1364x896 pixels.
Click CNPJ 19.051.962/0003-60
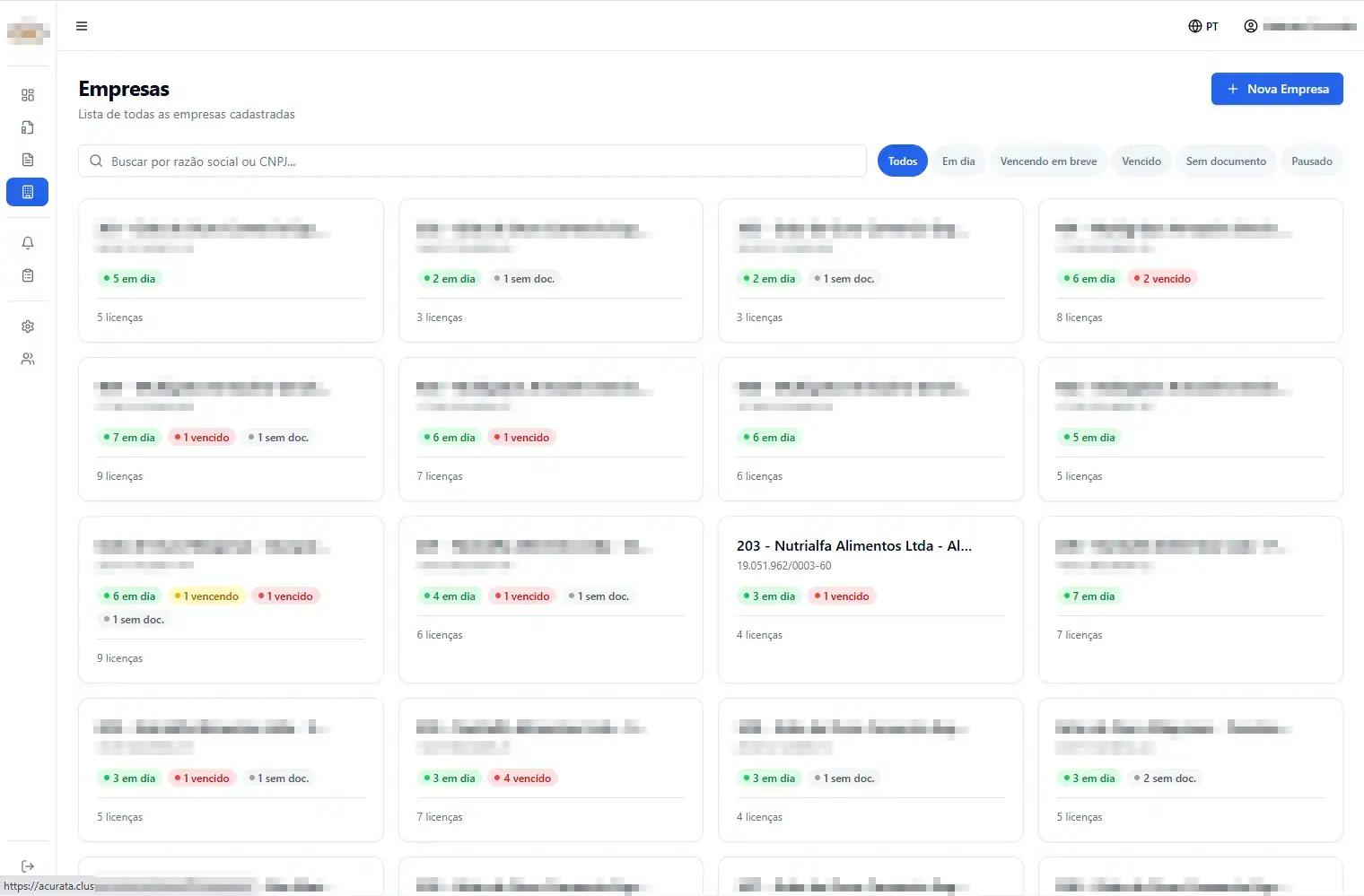(x=783, y=566)
